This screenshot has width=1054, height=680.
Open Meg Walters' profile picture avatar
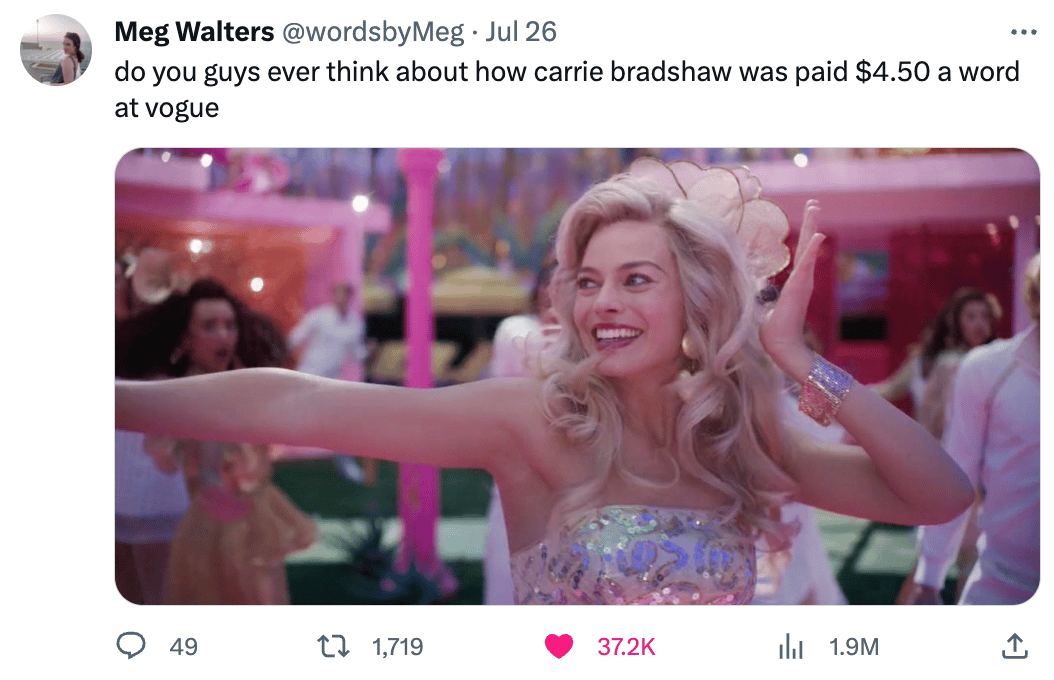click(56, 50)
